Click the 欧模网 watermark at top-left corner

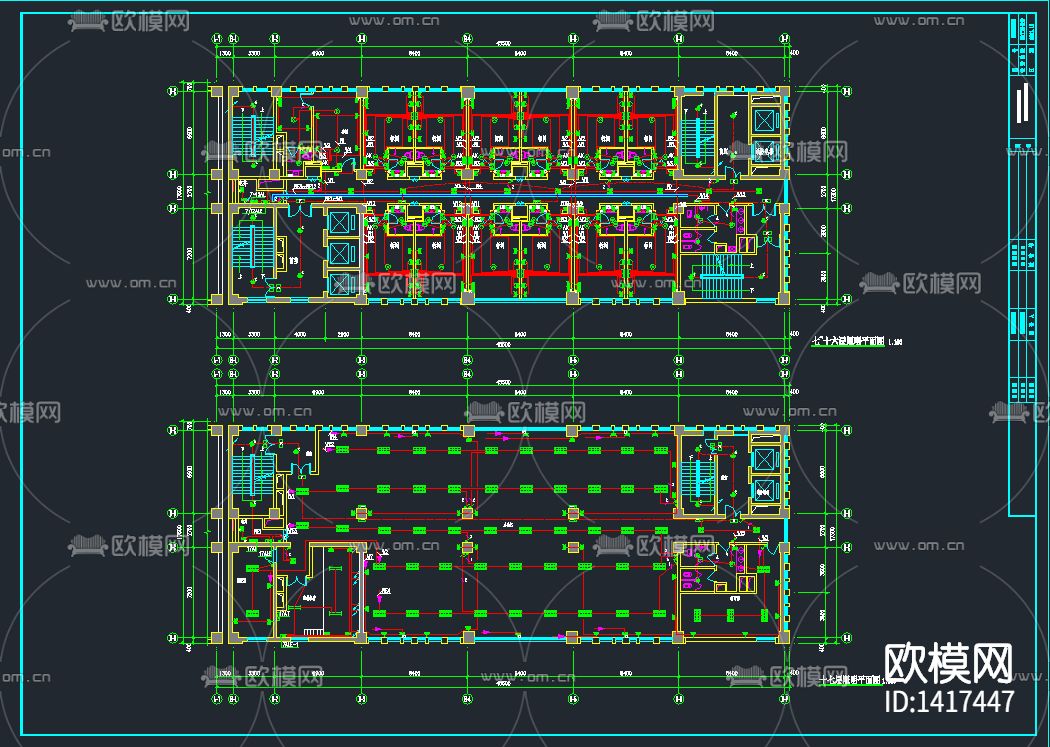[x=129, y=21]
